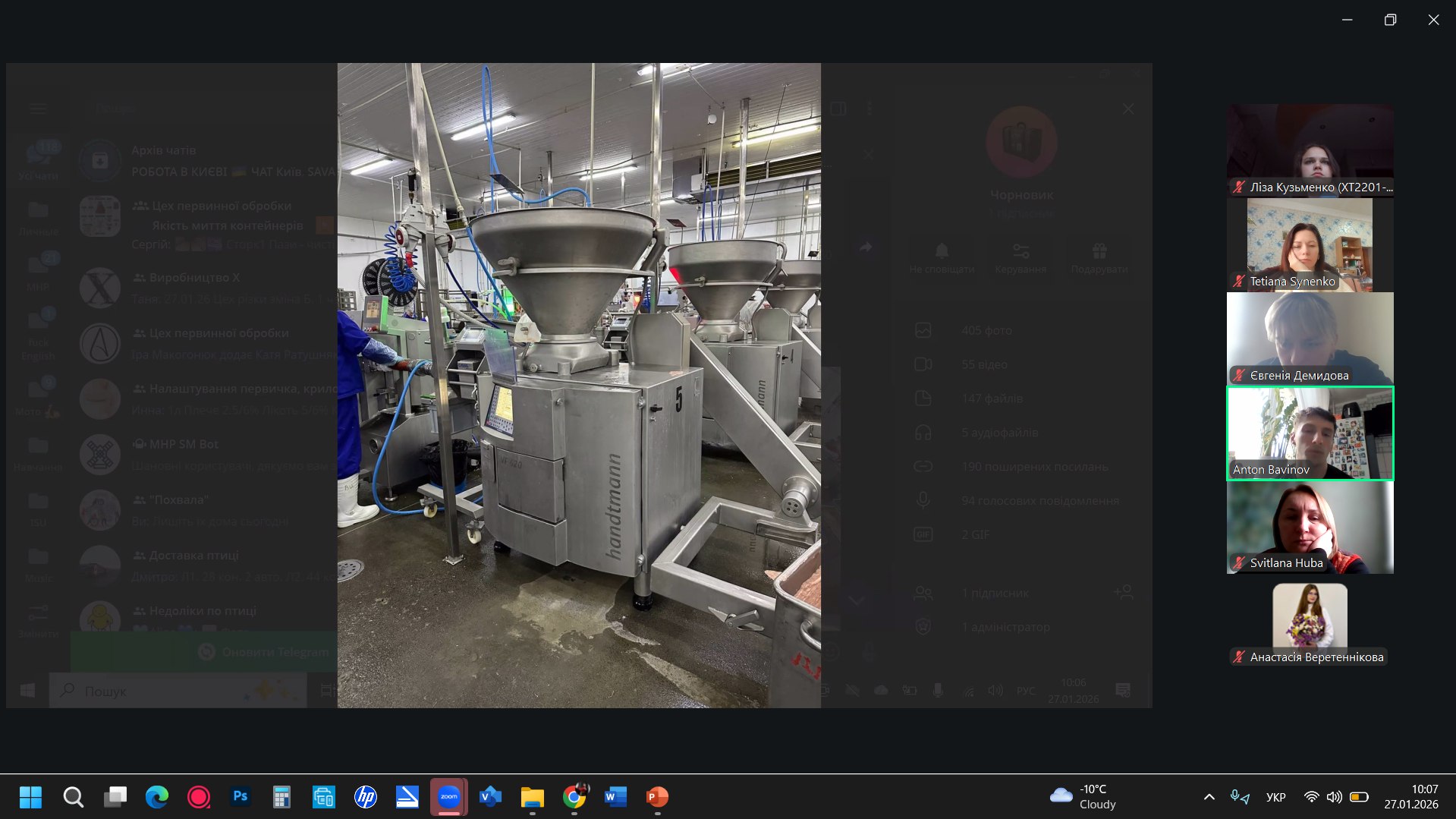
Task: Select Svitlana Huba's video tile
Action: pyautogui.click(x=1310, y=527)
